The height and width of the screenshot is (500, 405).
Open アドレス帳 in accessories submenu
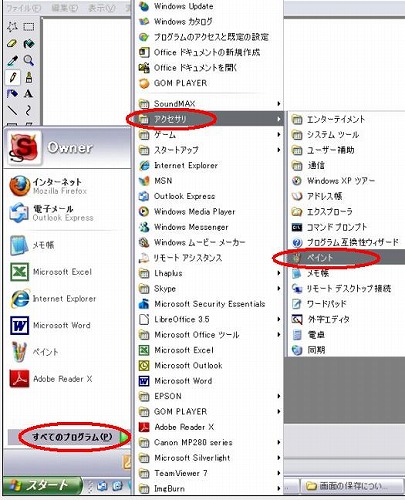tap(347, 196)
